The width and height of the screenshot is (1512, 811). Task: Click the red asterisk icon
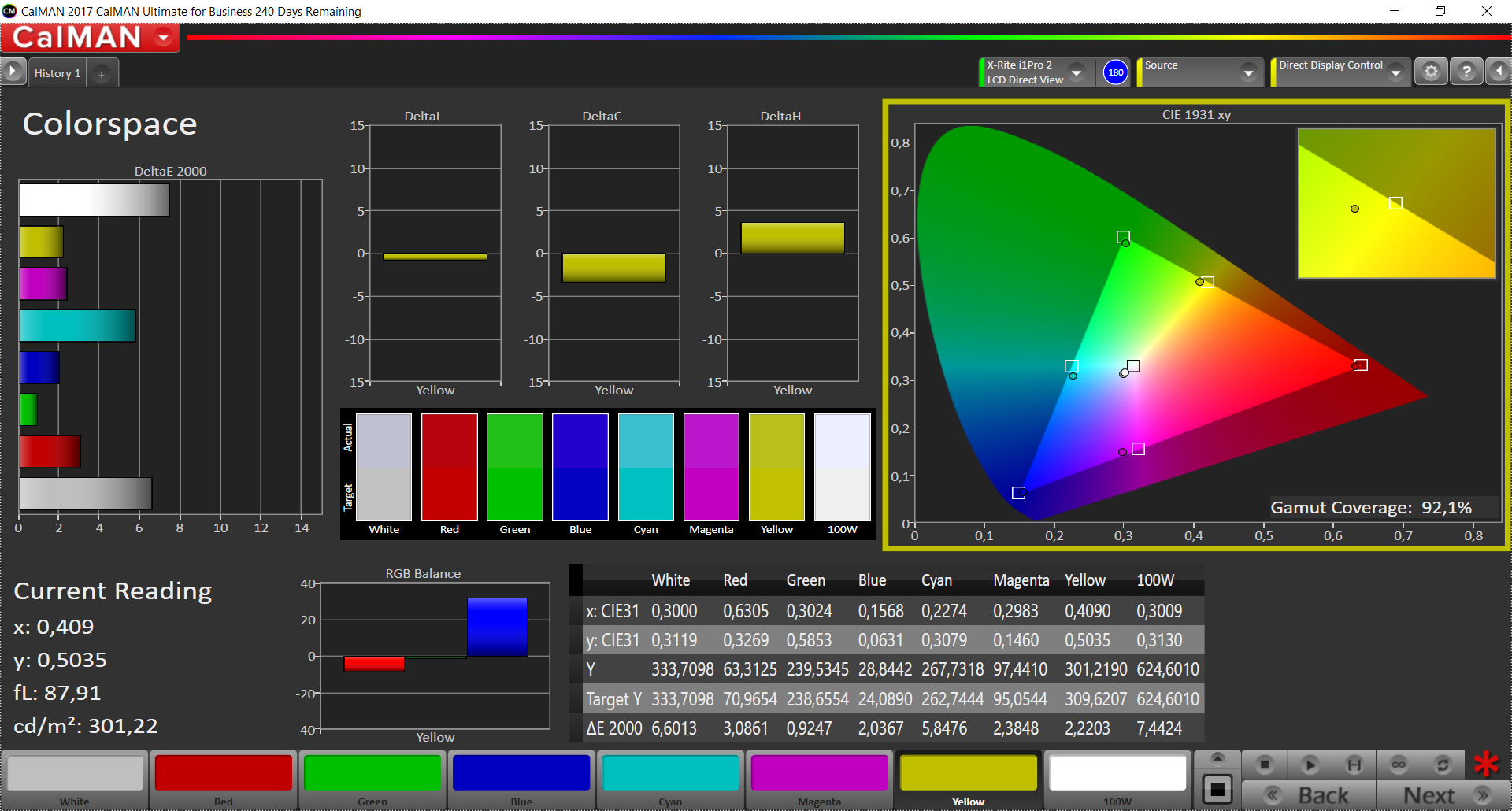point(1486,764)
